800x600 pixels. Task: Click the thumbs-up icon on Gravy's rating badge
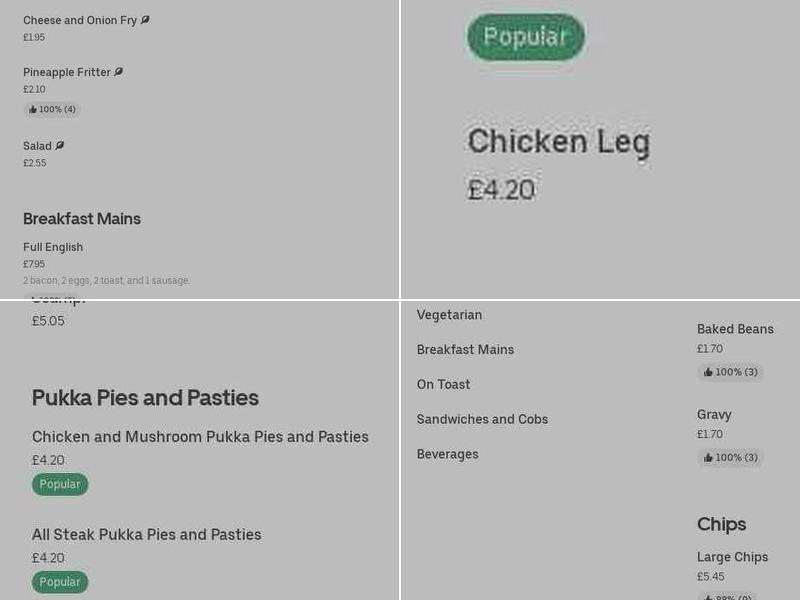[706, 457]
